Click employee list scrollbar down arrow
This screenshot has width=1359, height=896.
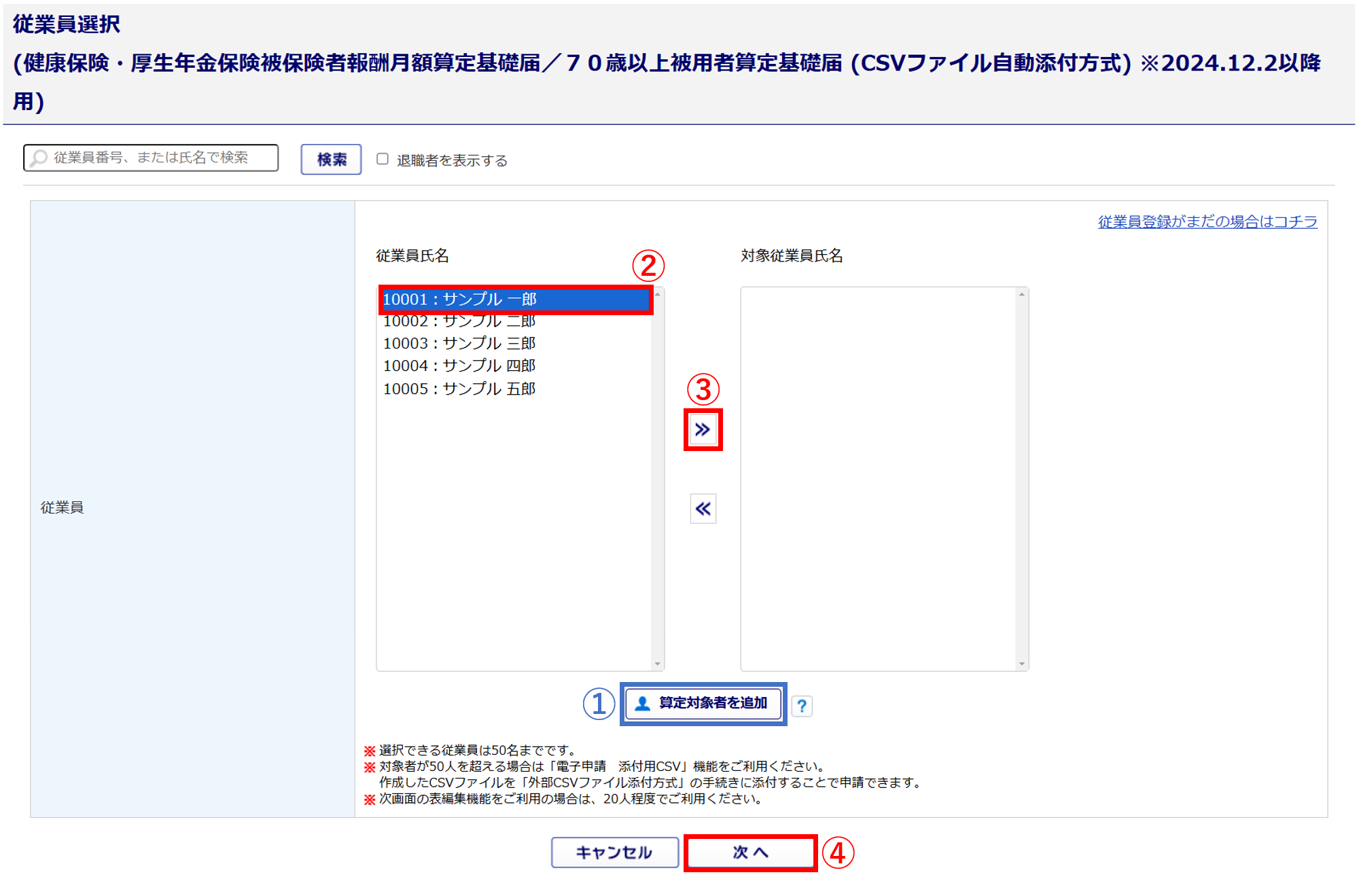[657, 664]
